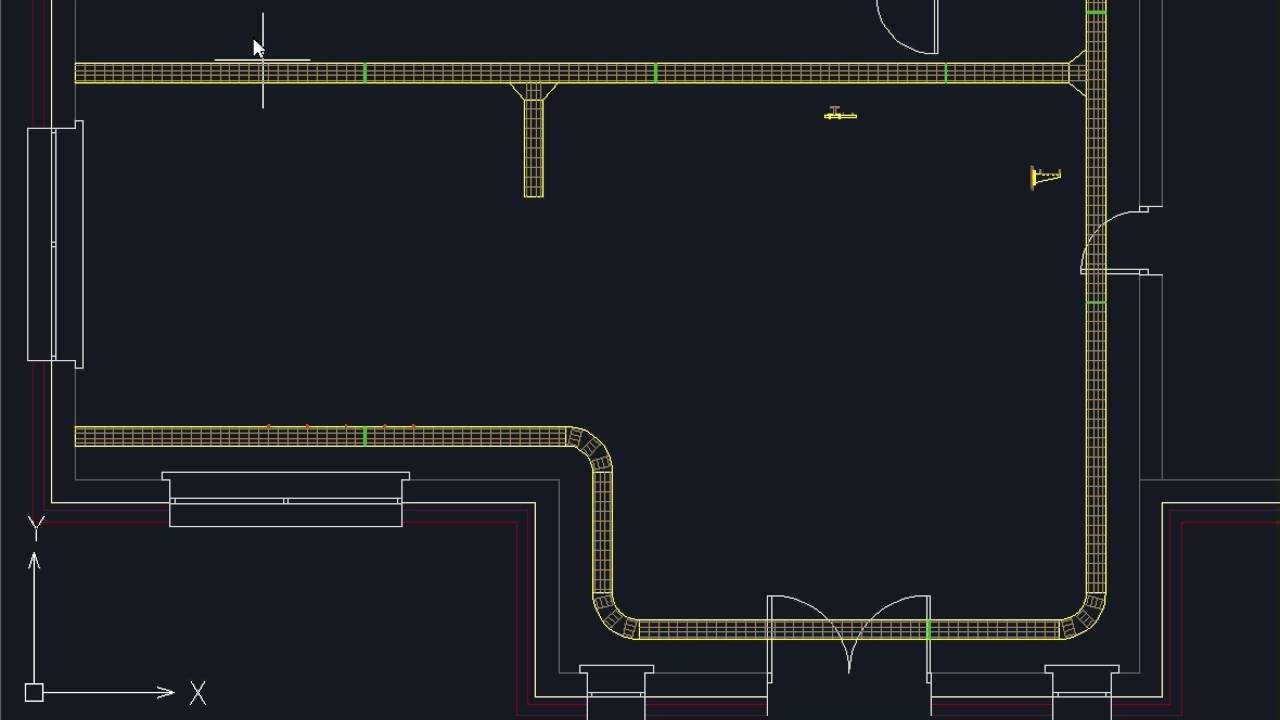1280x720 pixels.
Task: Select the green joint on bottom tray run
Action: (929, 629)
